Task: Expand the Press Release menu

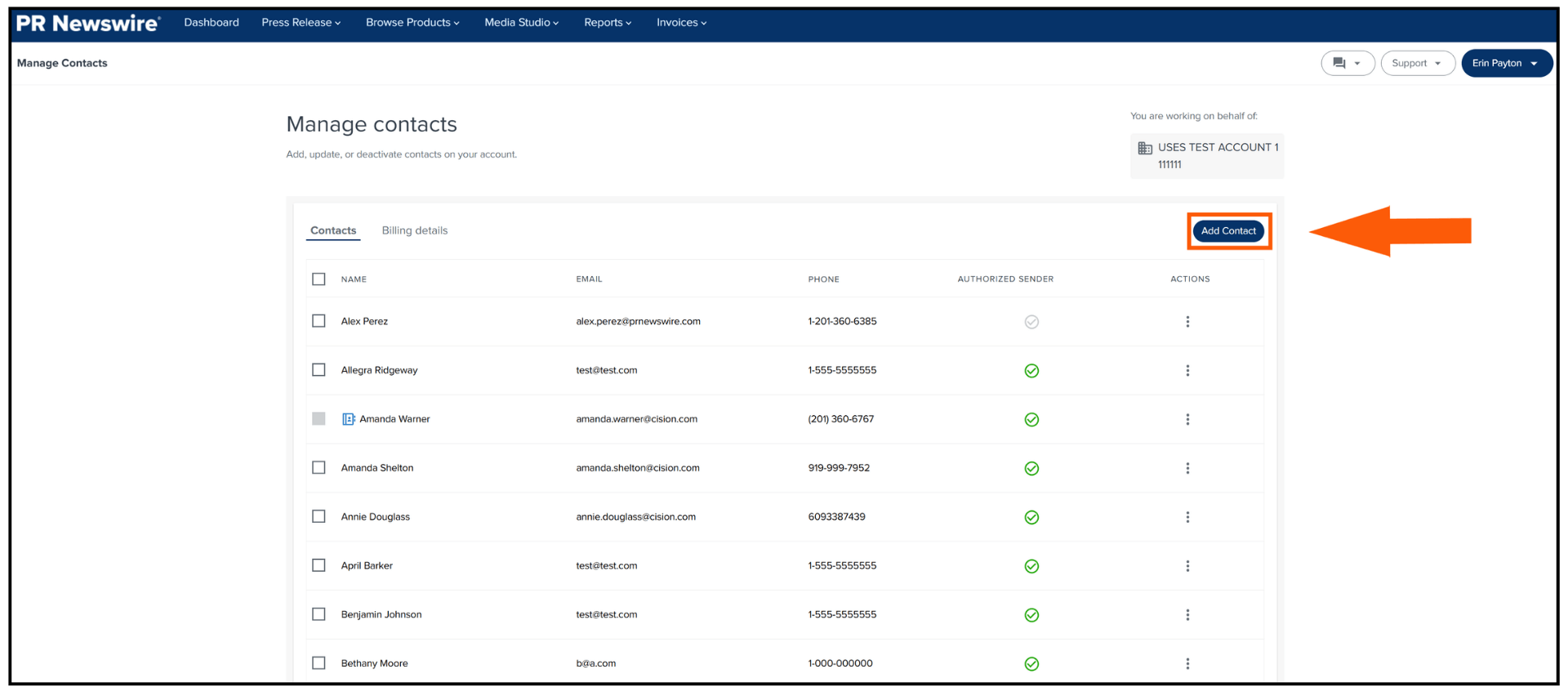Action: pos(301,23)
